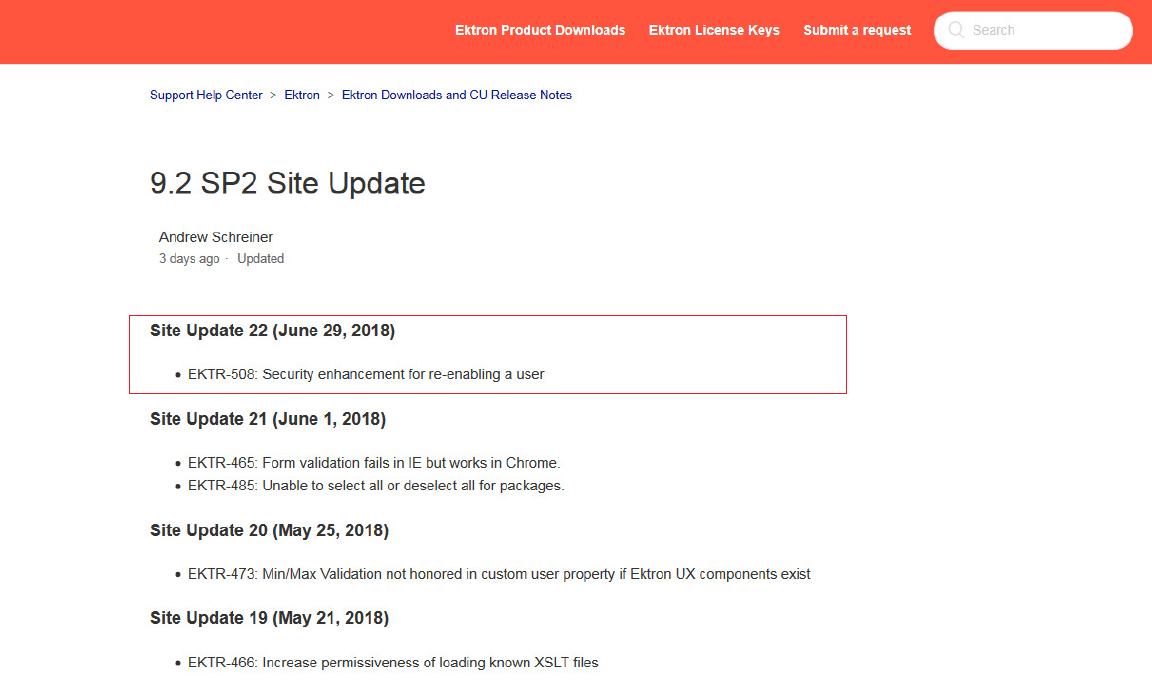Select heading Site Update 20 (May 25, 2018)

(x=270, y=531)
